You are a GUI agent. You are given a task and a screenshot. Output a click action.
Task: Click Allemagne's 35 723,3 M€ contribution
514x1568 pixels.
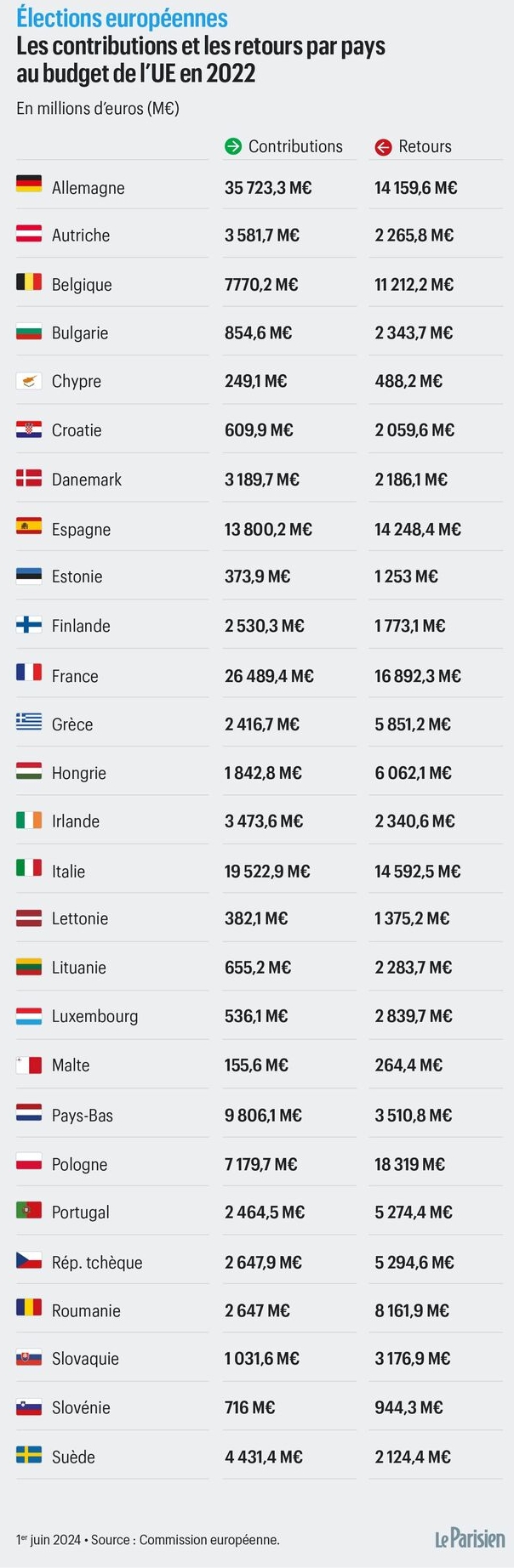coord(268,188)
